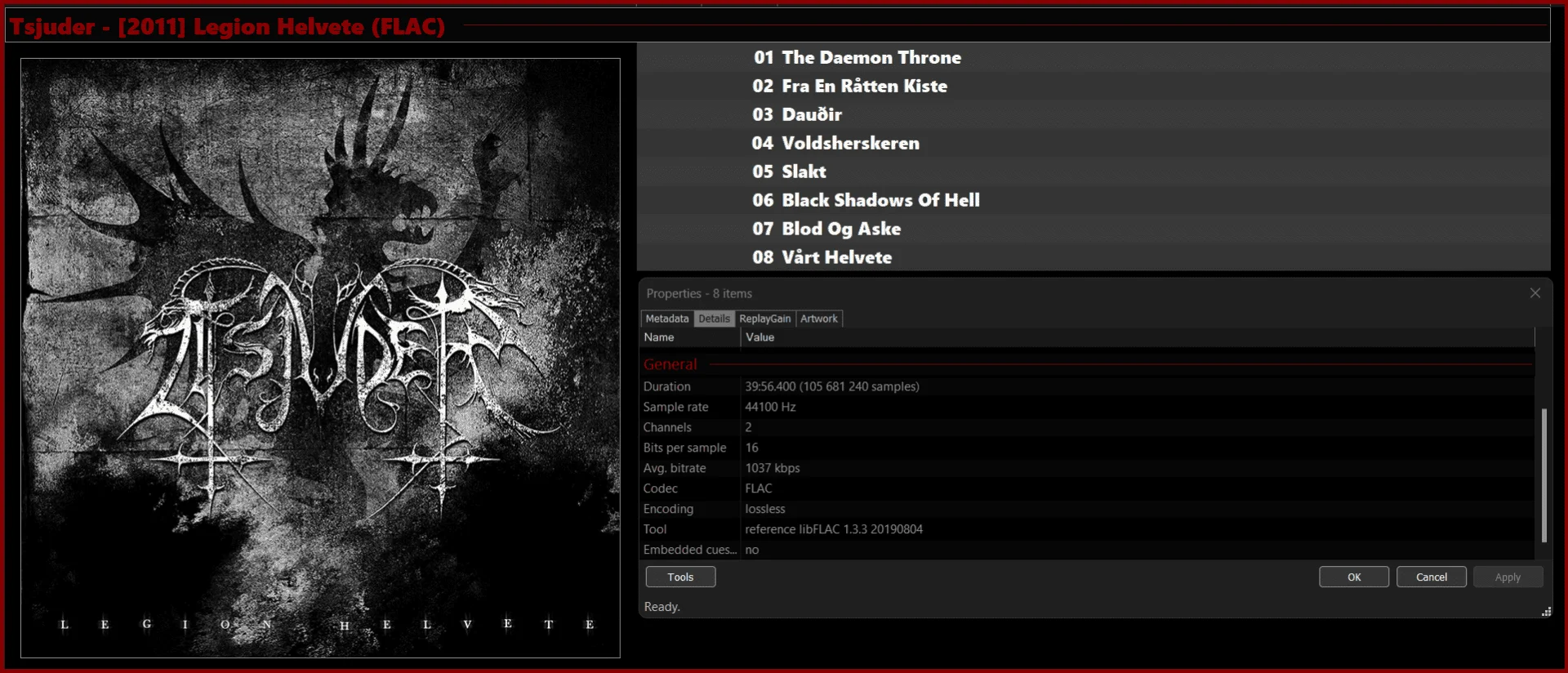Image resolution: width=1568 pixels, height=673 pixels.
Task: Click the Encoding row
Action: pos(1088,509)
